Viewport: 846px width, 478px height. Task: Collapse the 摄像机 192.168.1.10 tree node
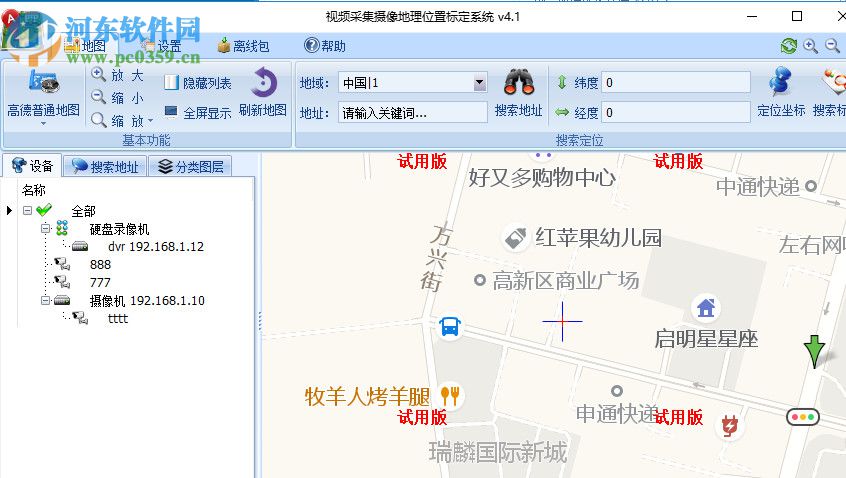click(x=46, y=301)
